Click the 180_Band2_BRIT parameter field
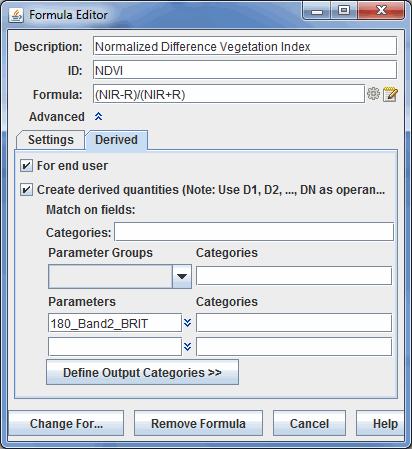Image resolution: width=412 pixels, height=449 pixels. click(115, 323)
